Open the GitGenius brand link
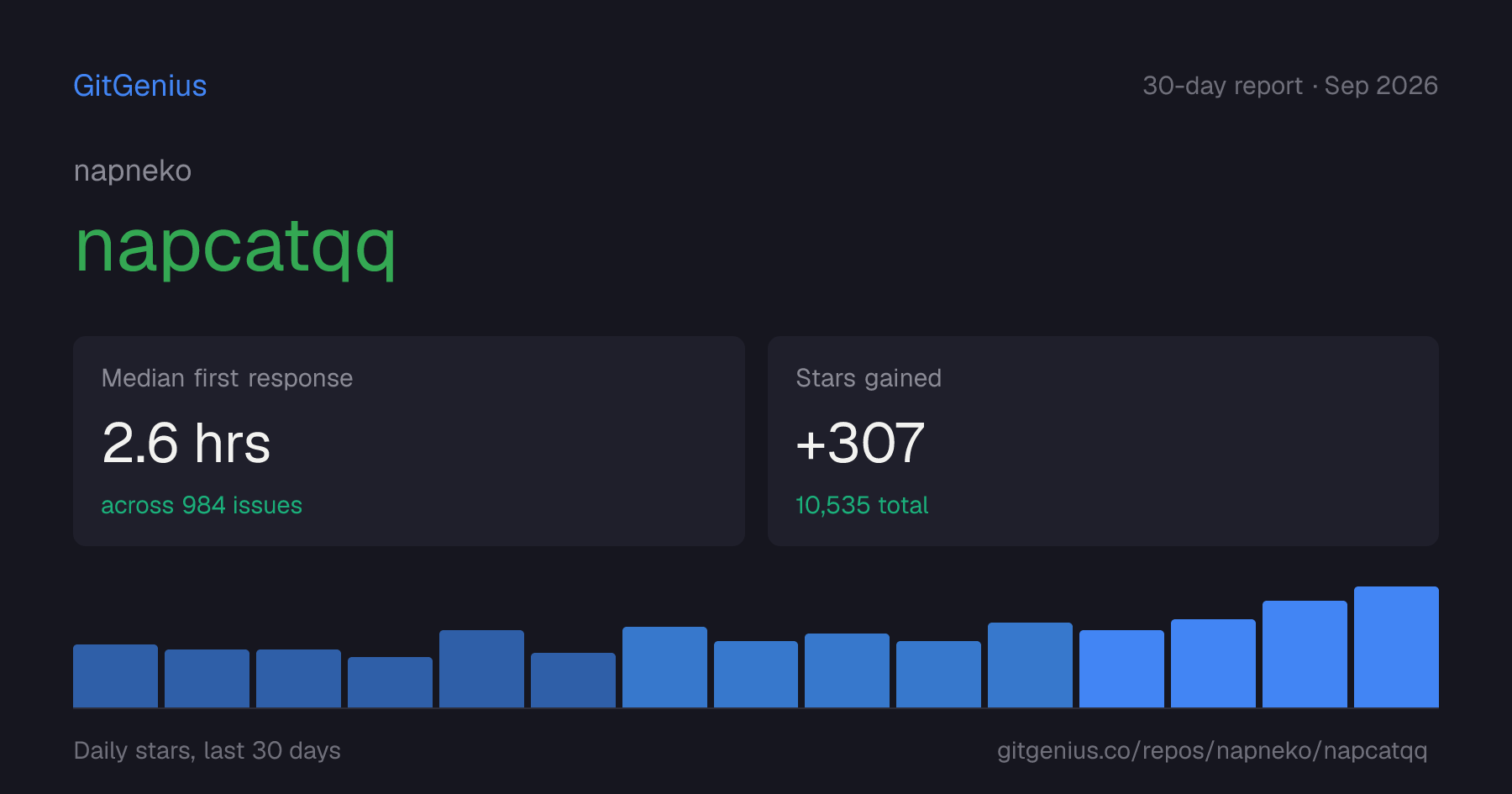Viewport: 1512px width, 794px height. [139, 86]
